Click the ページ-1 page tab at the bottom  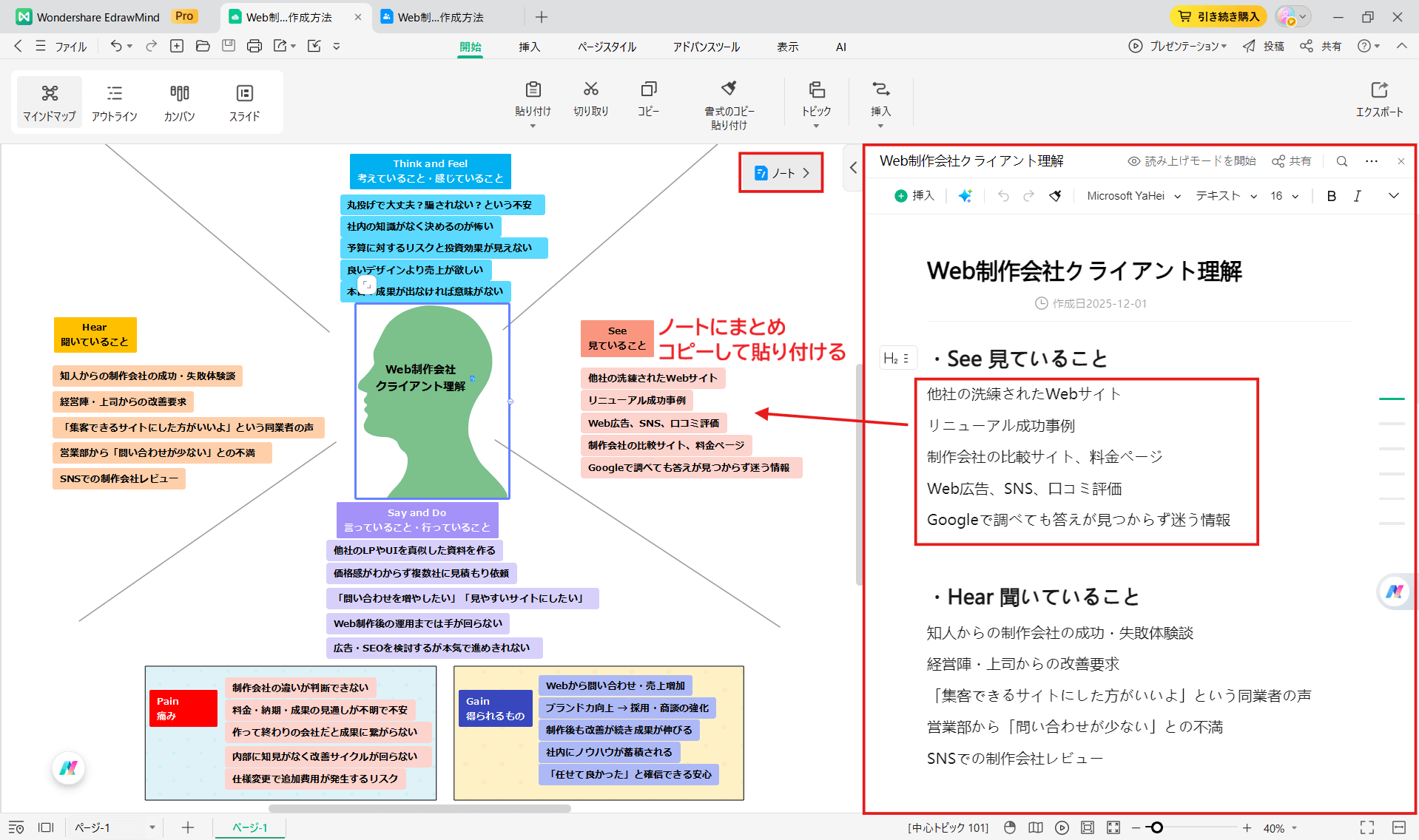[249, 827]
